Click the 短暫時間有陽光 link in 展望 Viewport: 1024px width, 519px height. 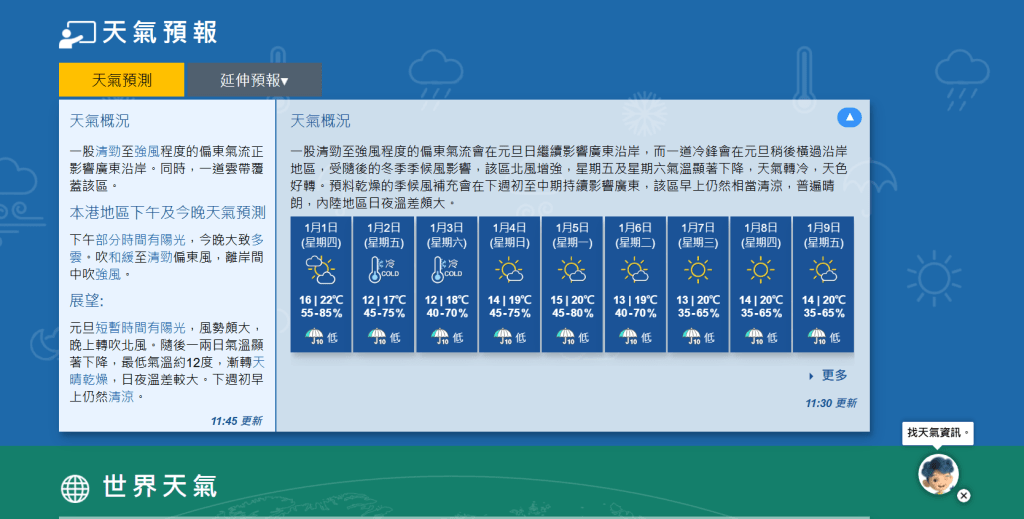140,328
